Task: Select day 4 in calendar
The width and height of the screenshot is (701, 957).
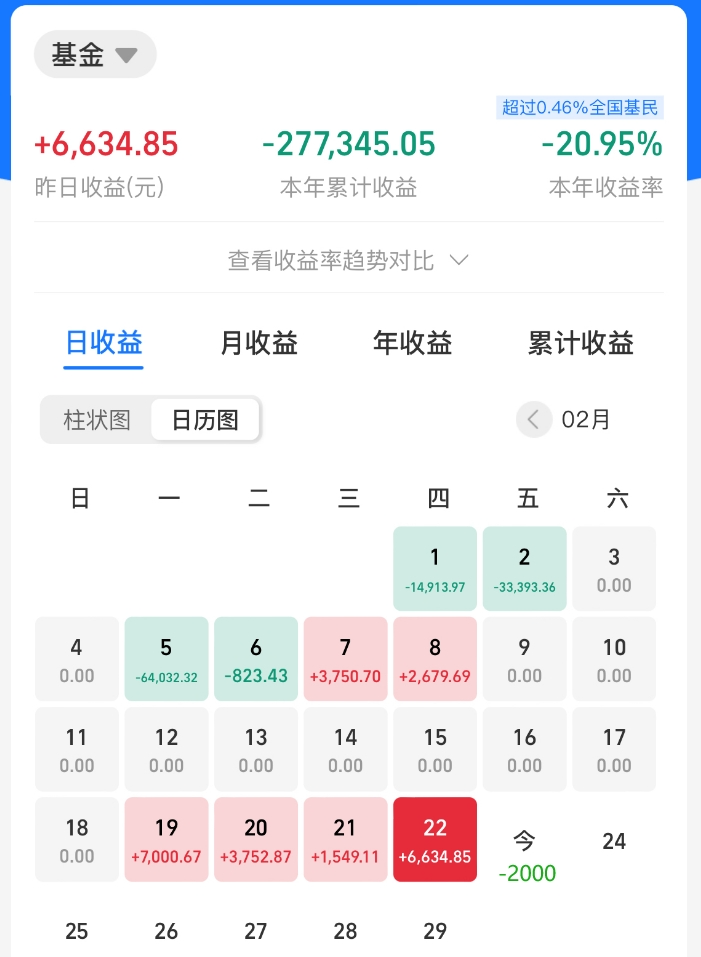Action: click(77, 659)
